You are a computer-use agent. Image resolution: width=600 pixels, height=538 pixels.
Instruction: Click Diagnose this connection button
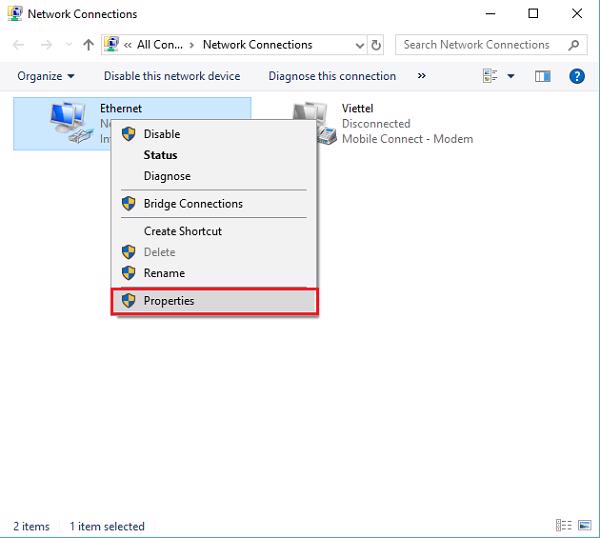pyautogui.click(x=332, y=76)
